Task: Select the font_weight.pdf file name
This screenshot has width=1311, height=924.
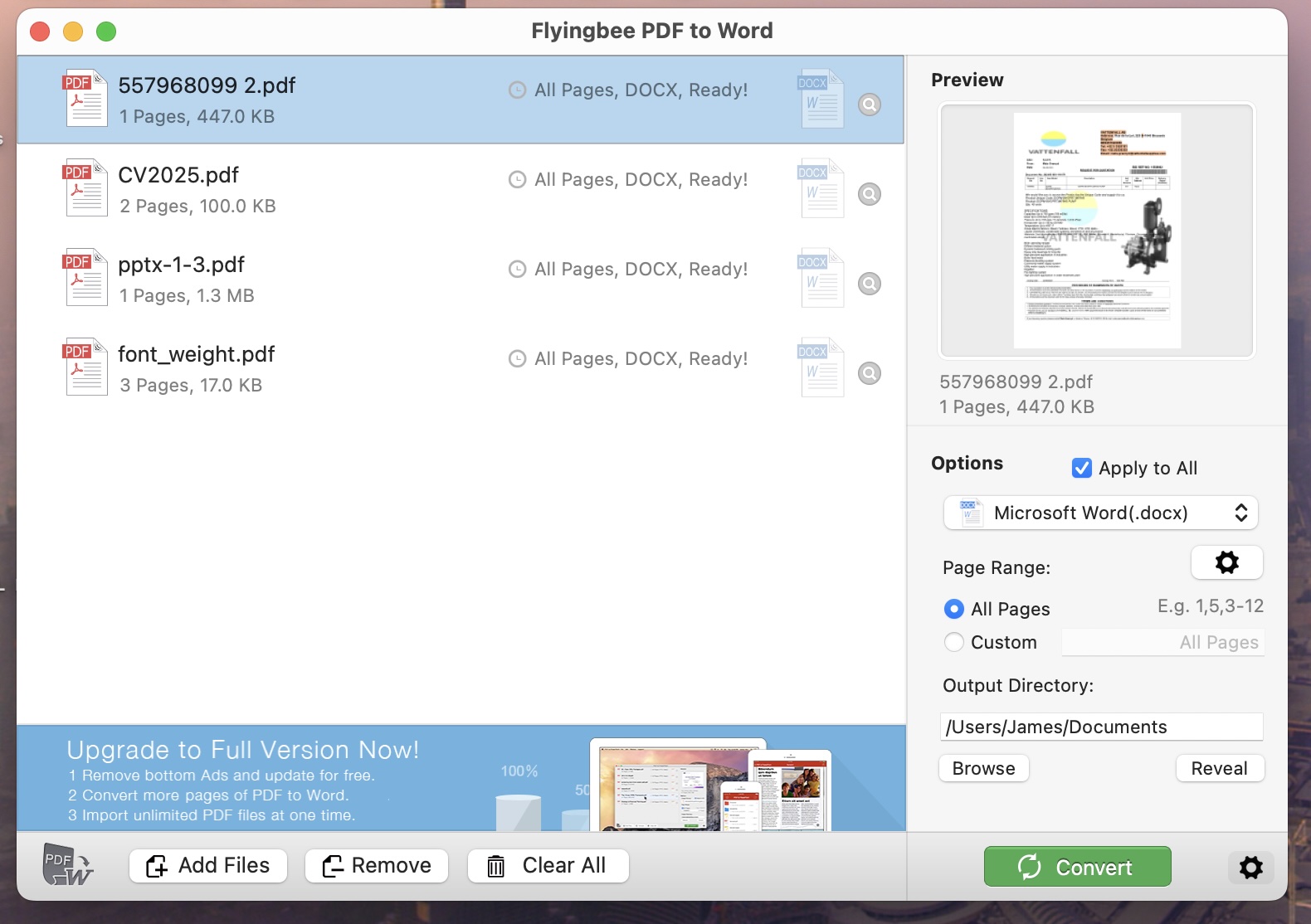Action: click(196, 354)
